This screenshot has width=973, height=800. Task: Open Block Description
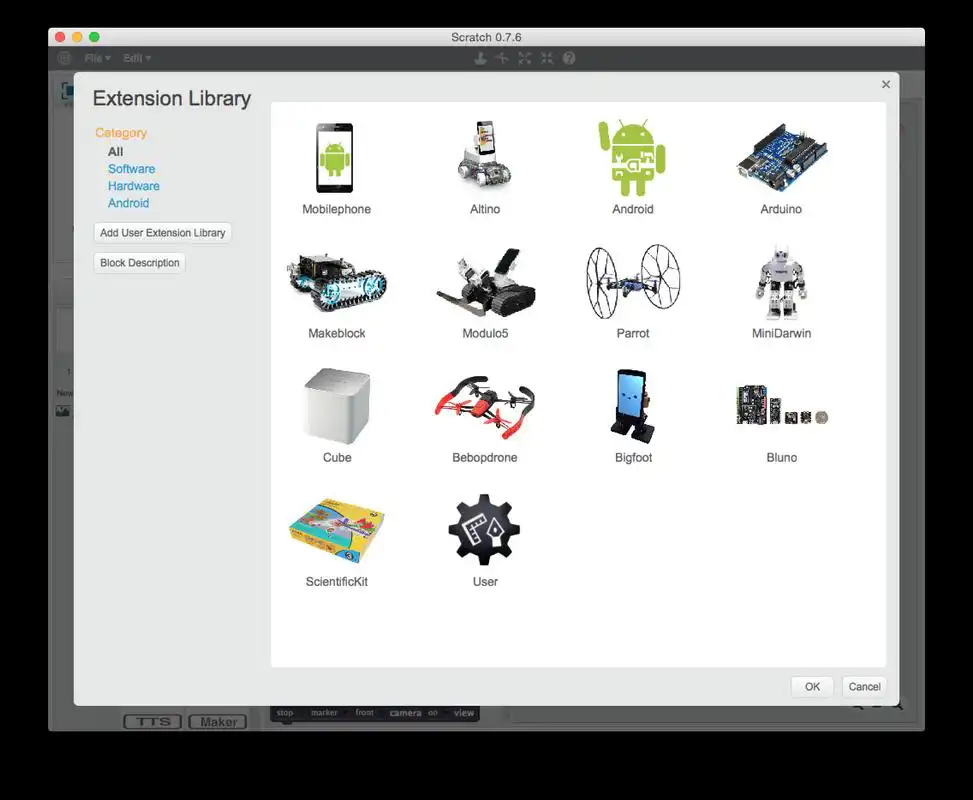click(x=140, y=263)
